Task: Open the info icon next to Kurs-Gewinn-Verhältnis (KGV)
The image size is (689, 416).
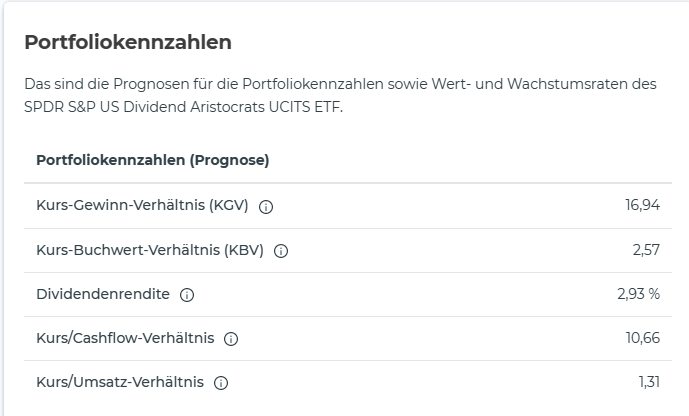Action: coord(266,207)
